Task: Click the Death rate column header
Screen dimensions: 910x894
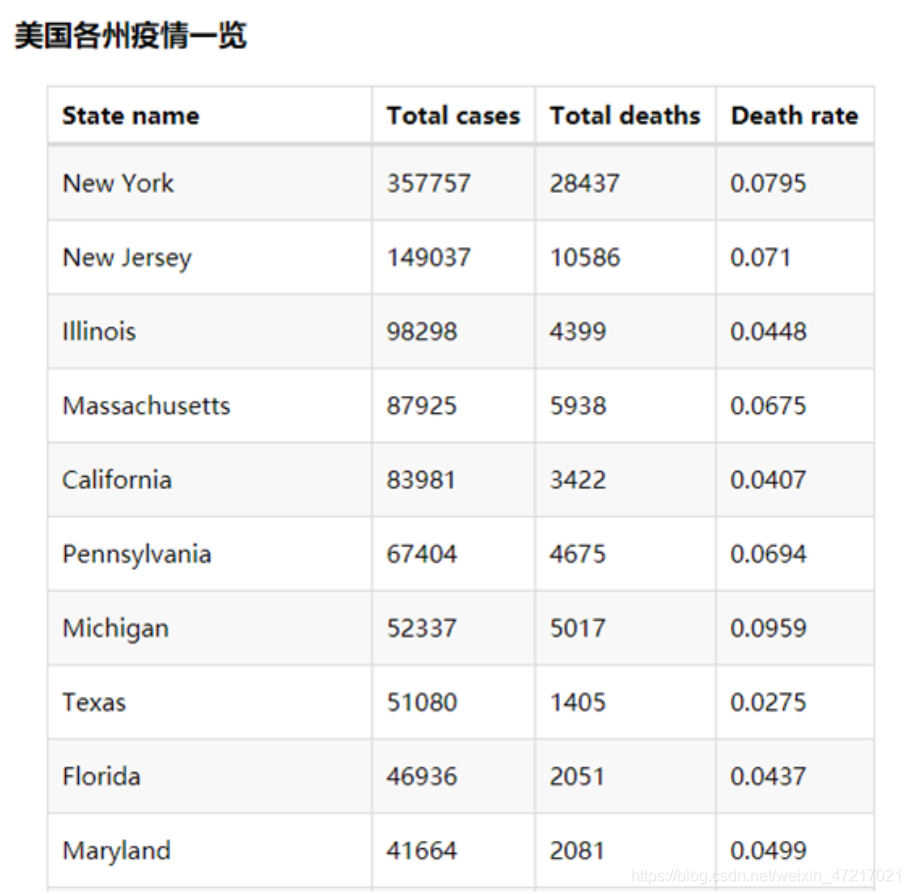Action: [x=794, y=116]
